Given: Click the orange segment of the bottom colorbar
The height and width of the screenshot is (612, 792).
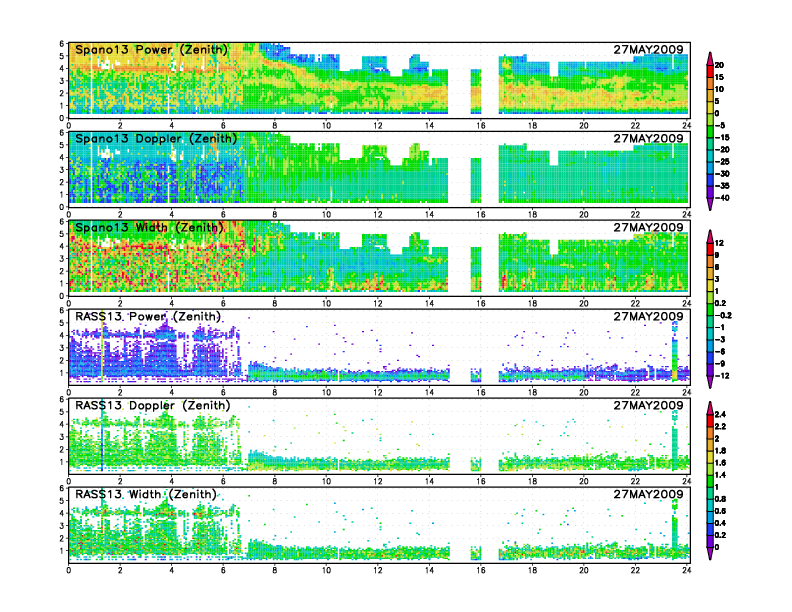Looking at the screenshot, I should (x=710, y=432).
